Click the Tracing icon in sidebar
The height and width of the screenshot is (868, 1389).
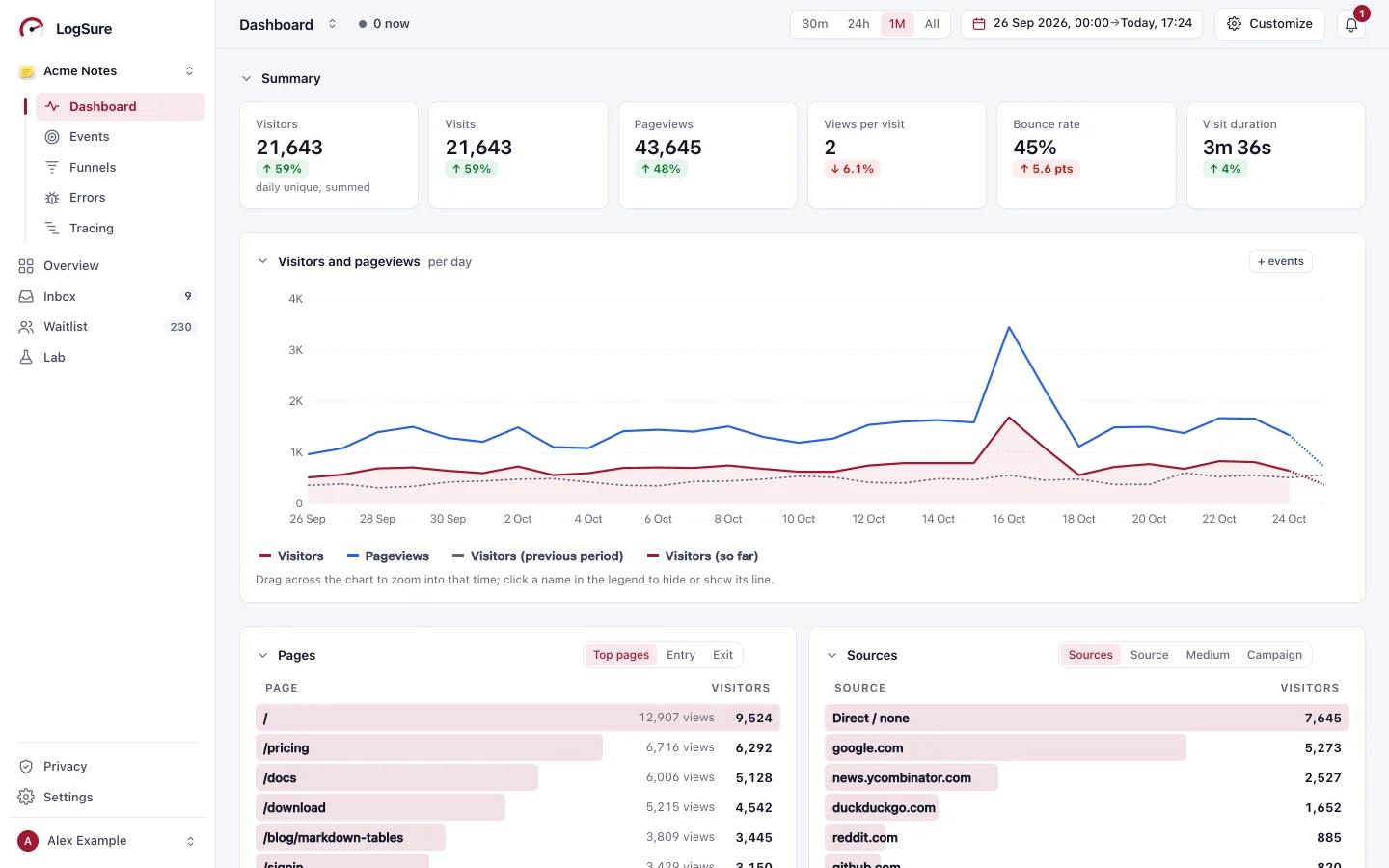point(52,229)
